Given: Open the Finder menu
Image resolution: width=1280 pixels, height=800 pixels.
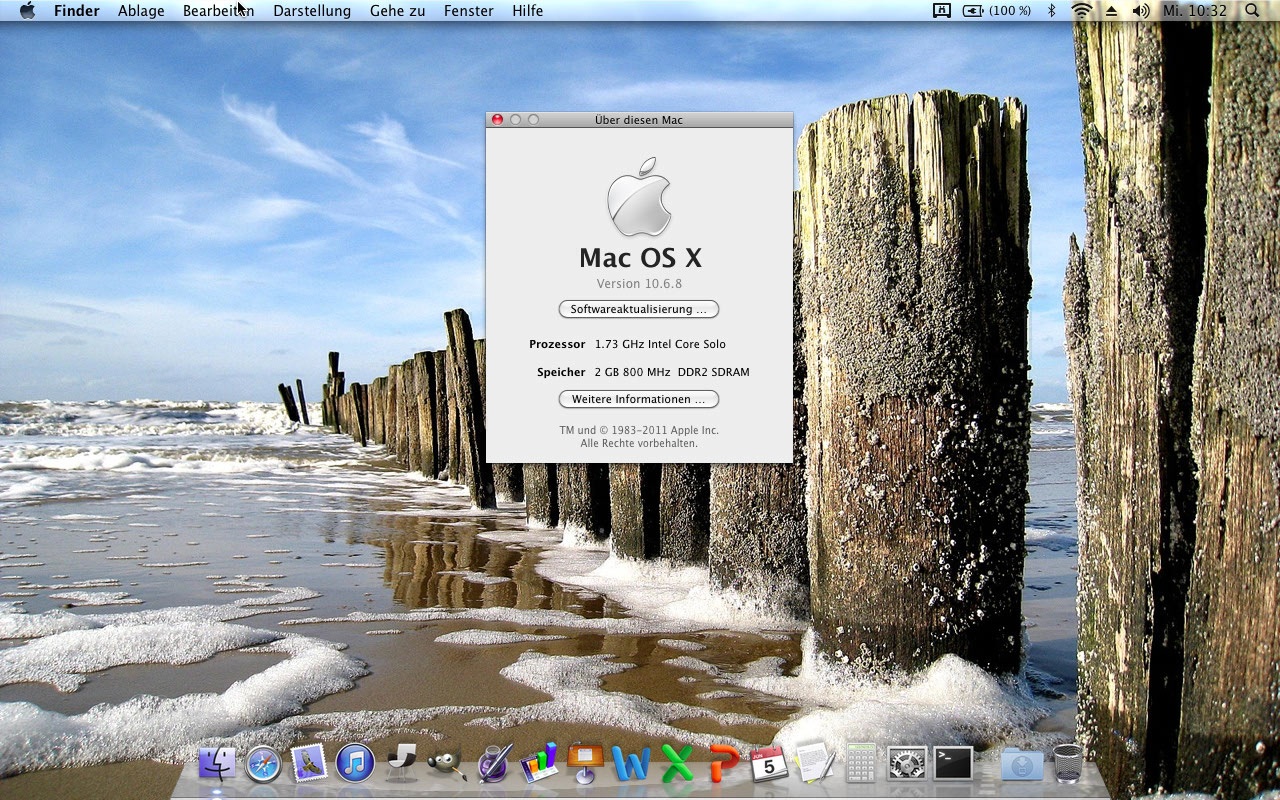Looking at the screenshot, I should coord(76,11).
